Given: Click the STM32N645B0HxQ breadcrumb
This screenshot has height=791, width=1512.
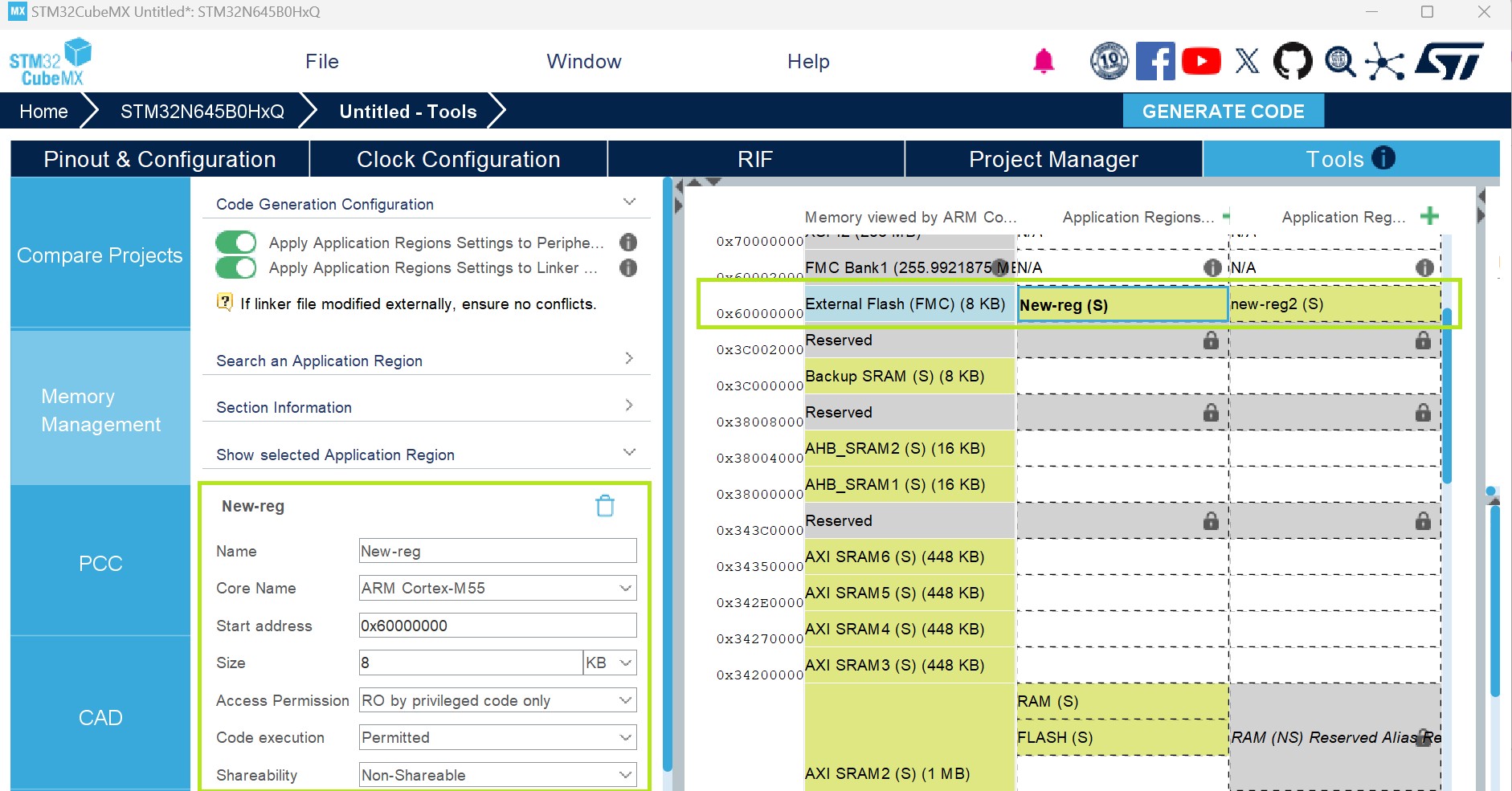Looking at the screenshot, I should (202, 111).
